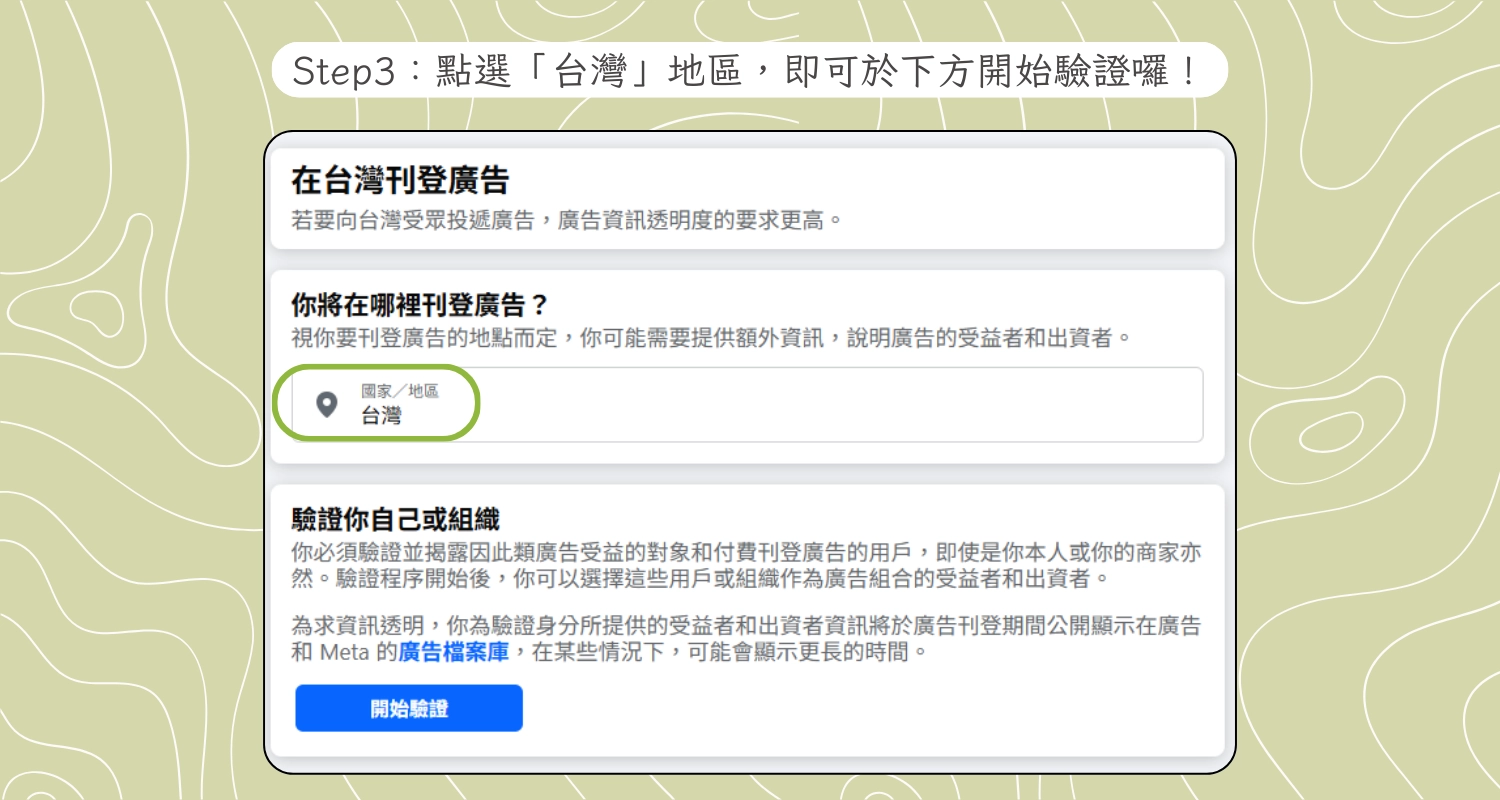Select the 台灣 value in region field
Viewport: 1500px width, 800px height.
tap(381, 416)
